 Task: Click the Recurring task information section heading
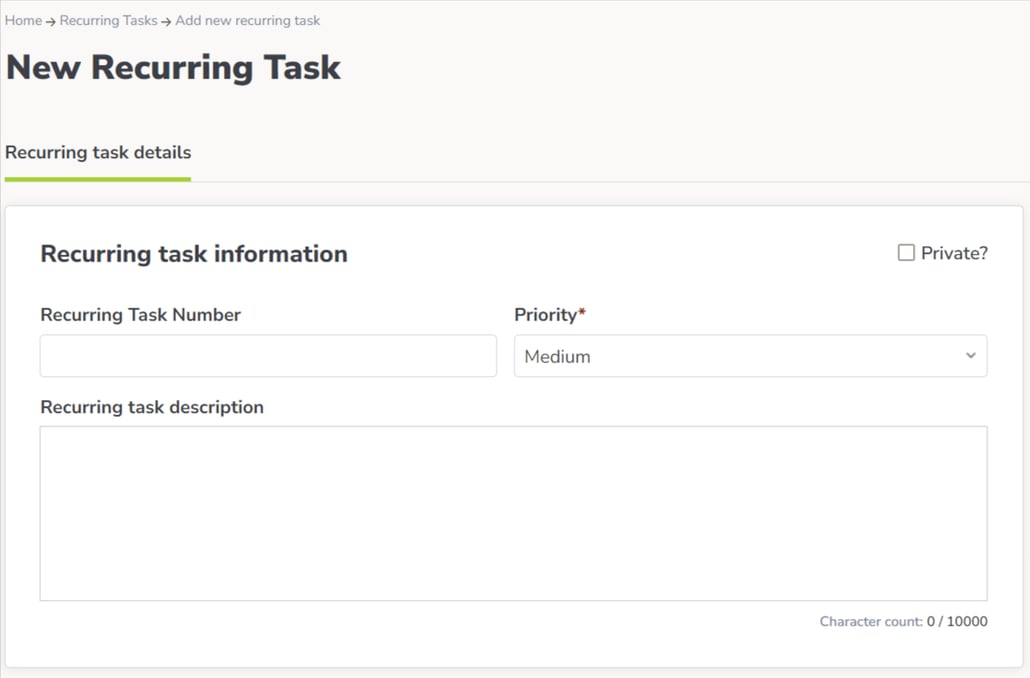[193, 253]
